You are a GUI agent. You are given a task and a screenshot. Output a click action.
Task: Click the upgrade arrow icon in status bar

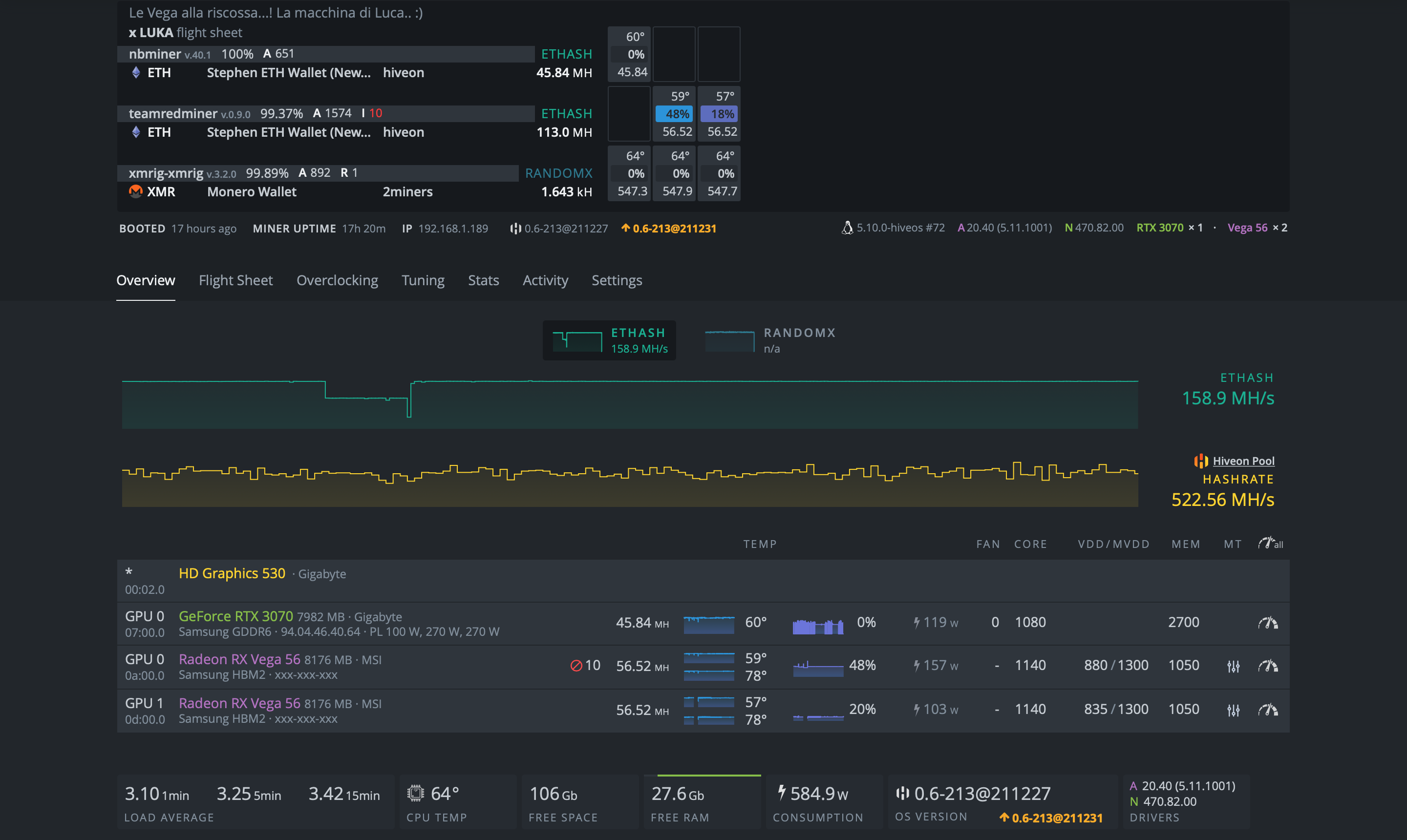tap(625, 228)
